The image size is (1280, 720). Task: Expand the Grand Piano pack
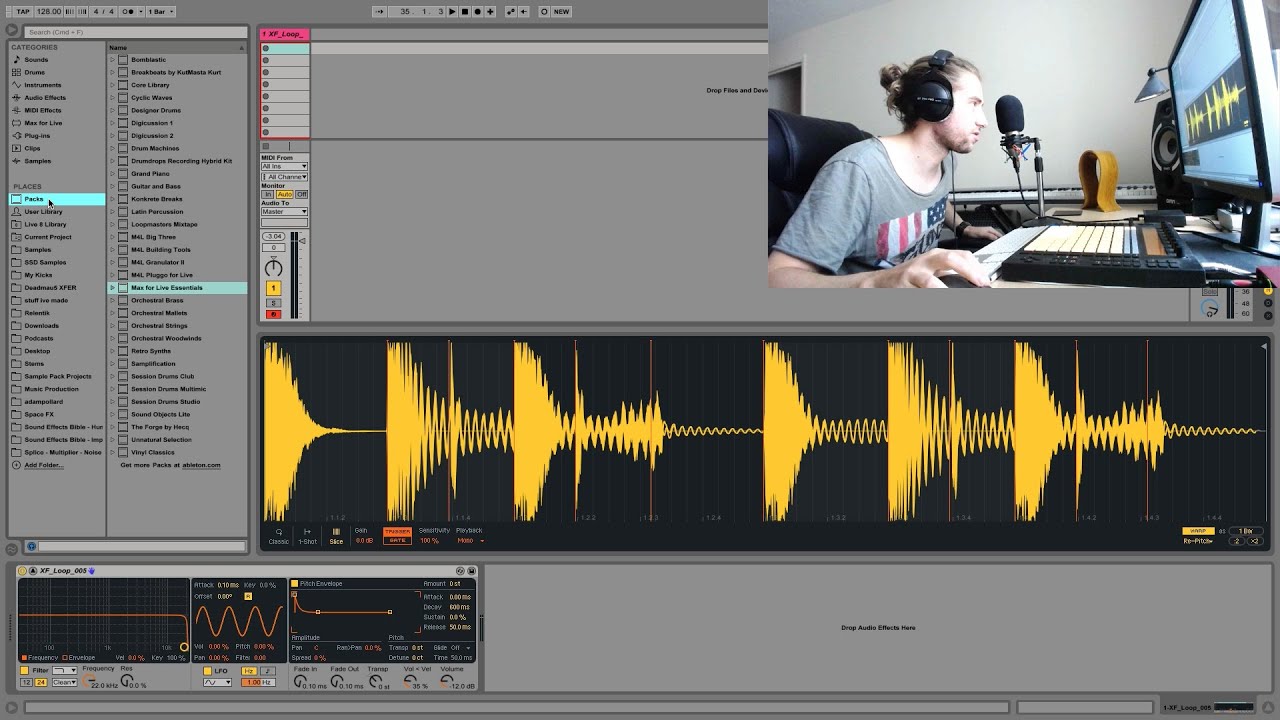point(112,174)
